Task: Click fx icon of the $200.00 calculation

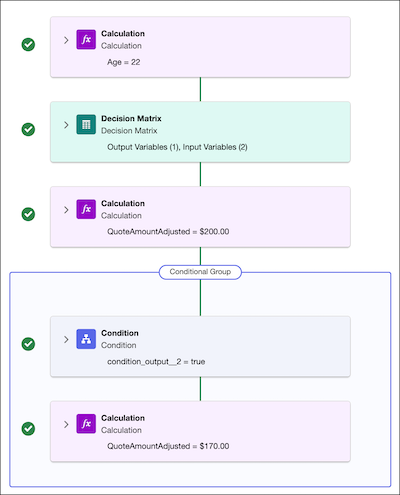Action: click(86, 209)
